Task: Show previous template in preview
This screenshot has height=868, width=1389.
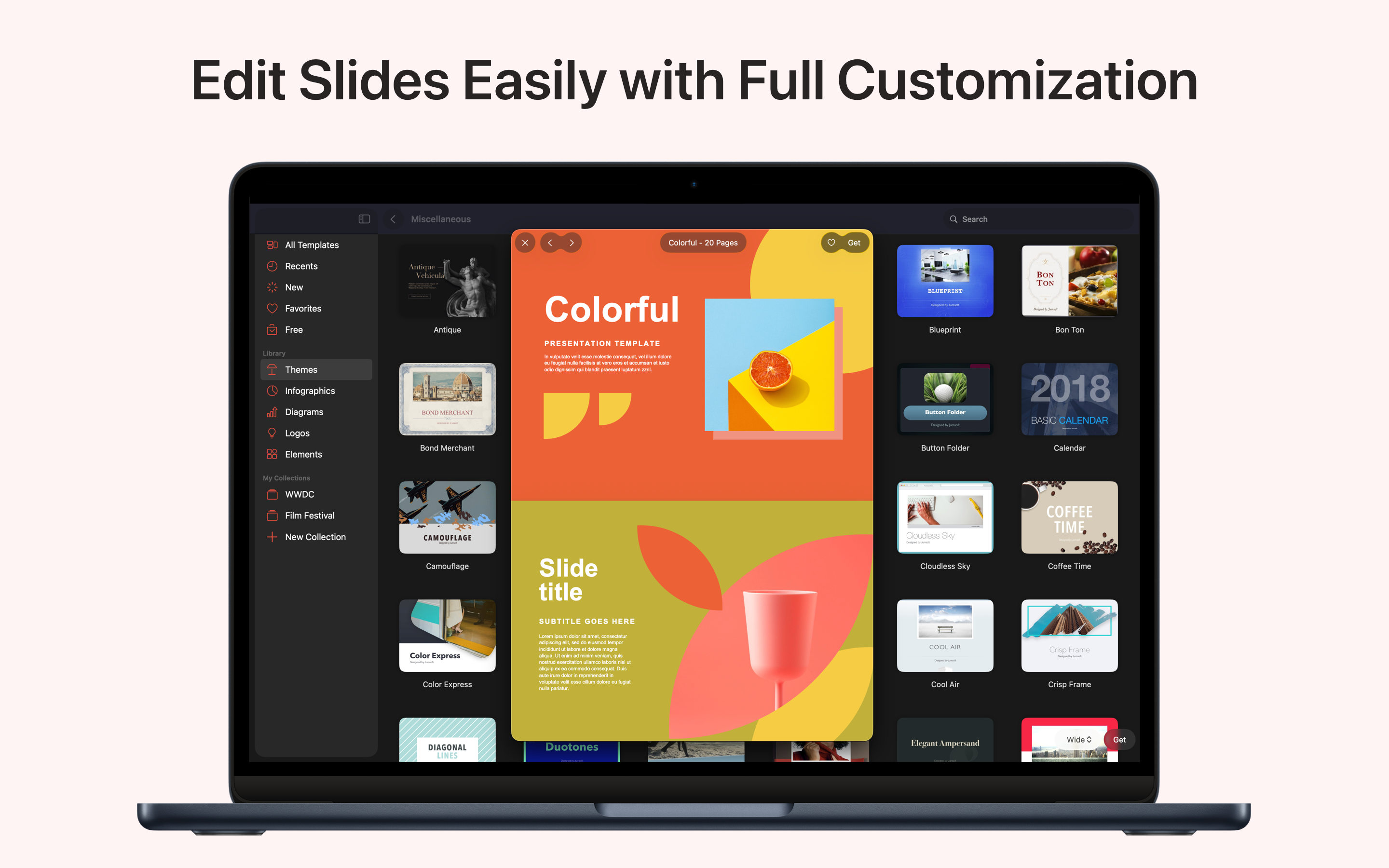Action: point(550,243)
